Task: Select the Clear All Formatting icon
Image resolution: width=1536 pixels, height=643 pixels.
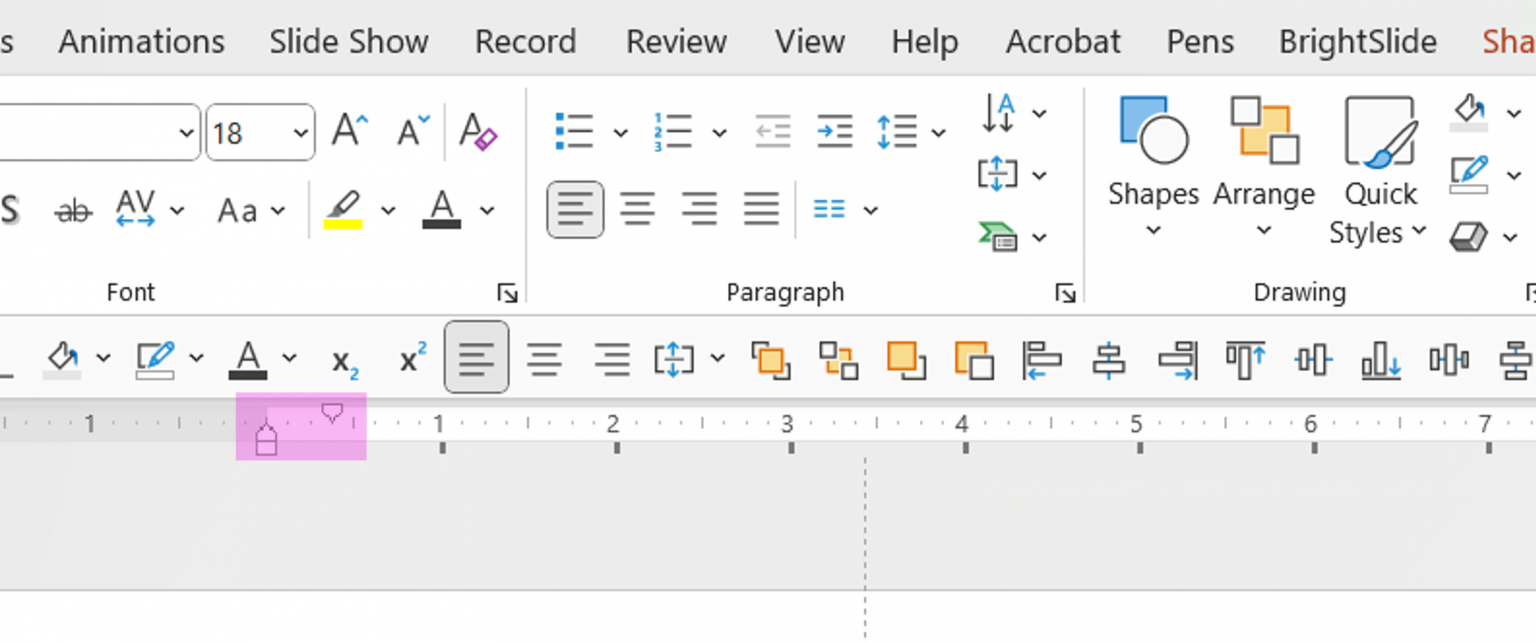Action: tap(478, 131)
